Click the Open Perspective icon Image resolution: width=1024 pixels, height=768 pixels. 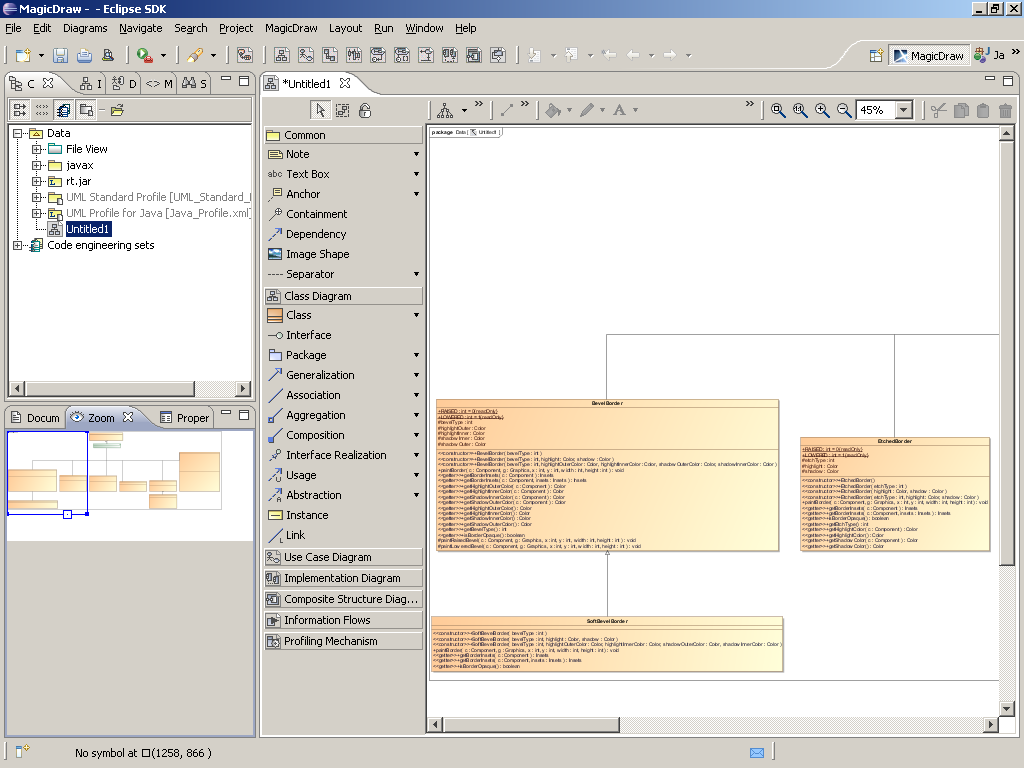click(876, 56)
